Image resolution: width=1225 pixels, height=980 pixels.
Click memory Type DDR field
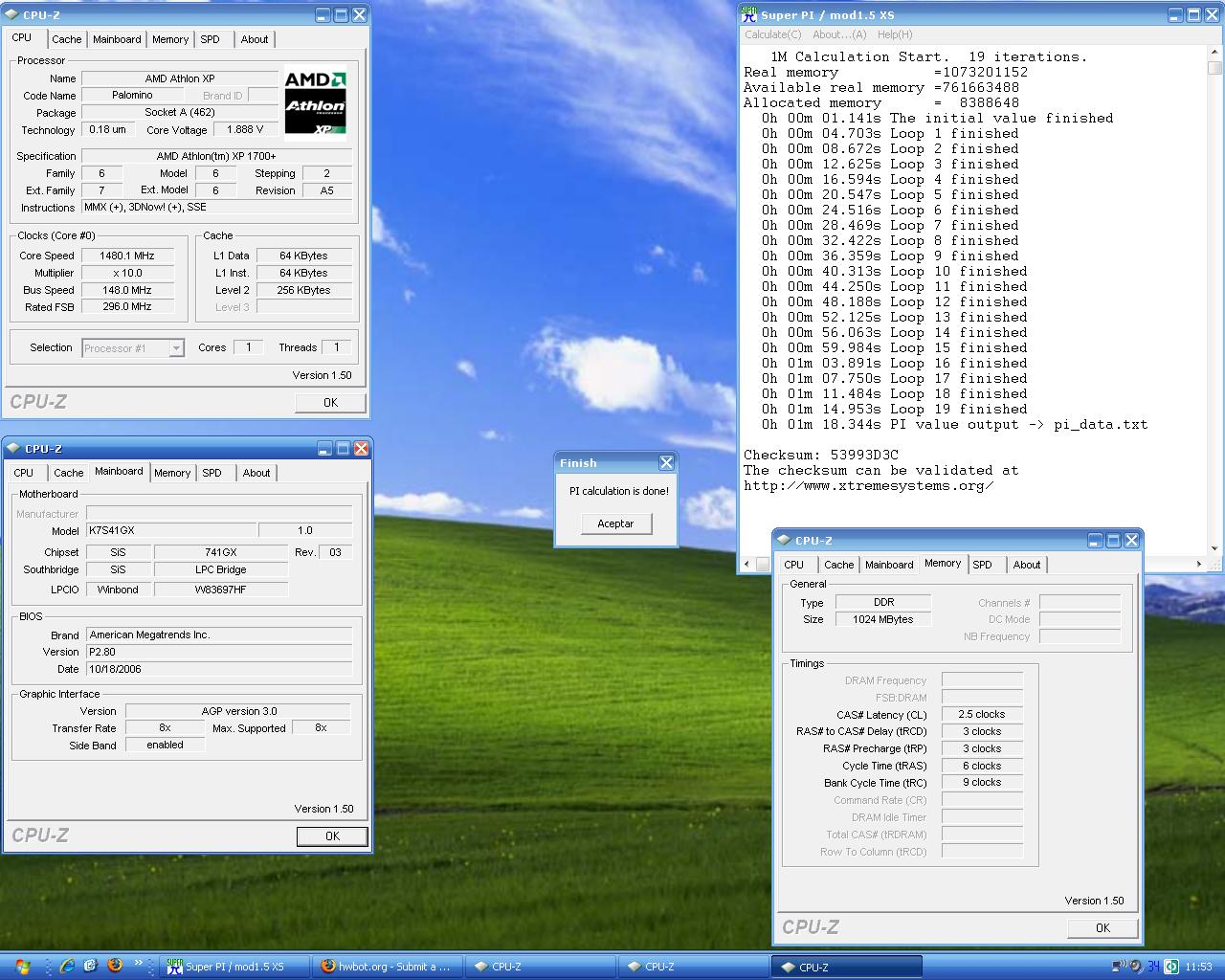coord(883,602)
